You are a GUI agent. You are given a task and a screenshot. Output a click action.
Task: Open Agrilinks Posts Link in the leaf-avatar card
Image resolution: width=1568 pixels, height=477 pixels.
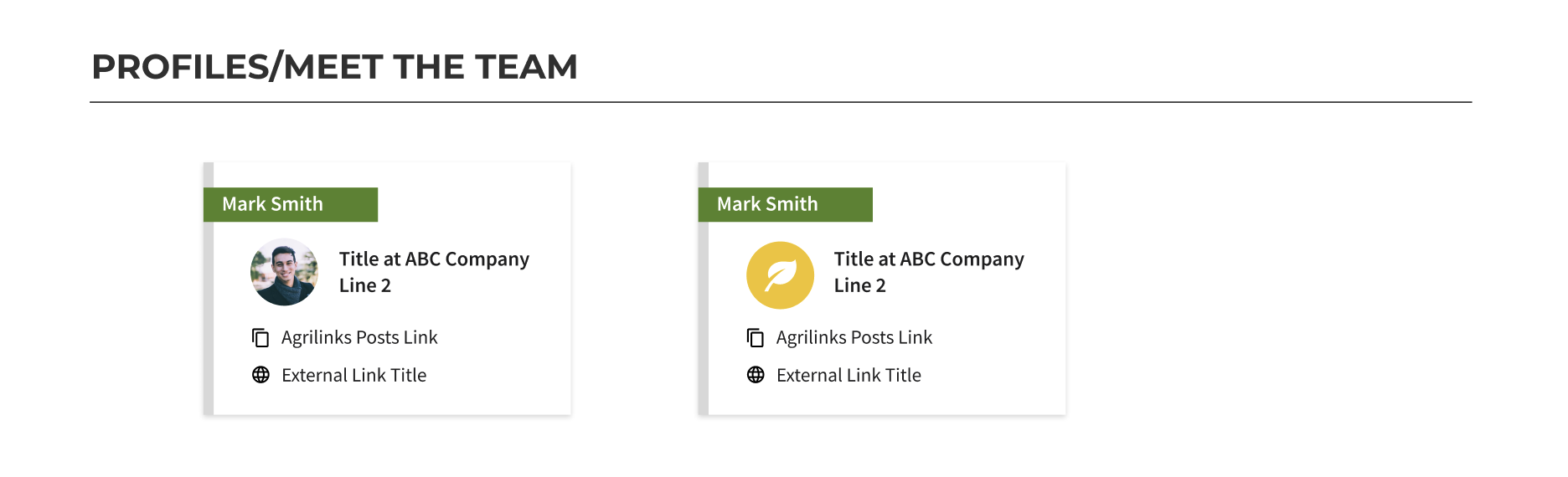tap(854, 337)
